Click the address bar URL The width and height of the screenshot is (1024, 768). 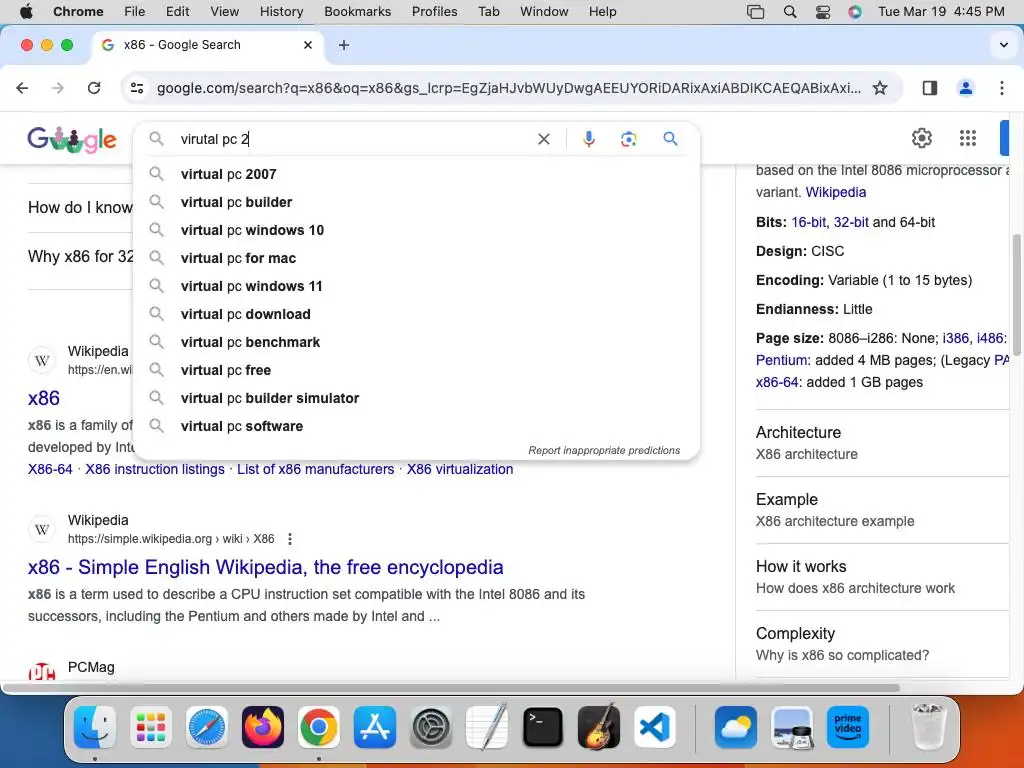[509, 88]
